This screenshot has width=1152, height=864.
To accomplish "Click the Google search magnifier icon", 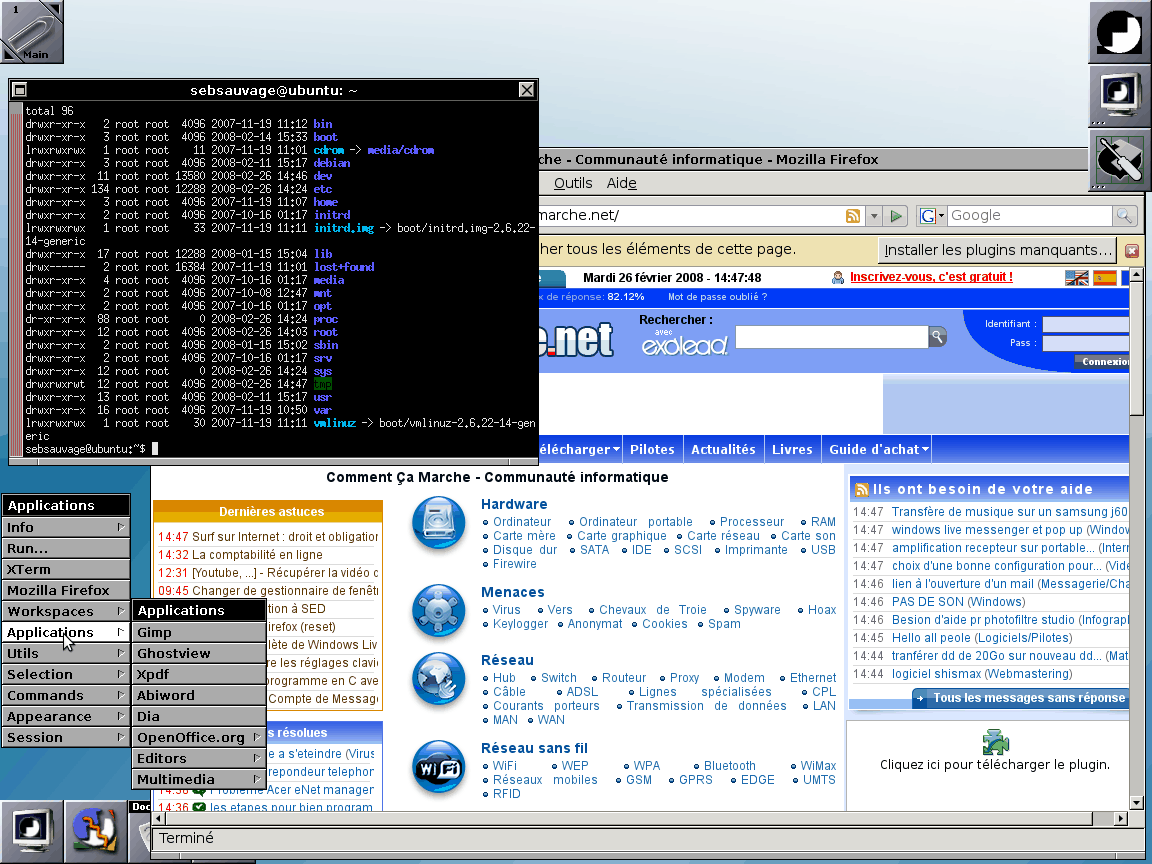I will (1124, 215).
